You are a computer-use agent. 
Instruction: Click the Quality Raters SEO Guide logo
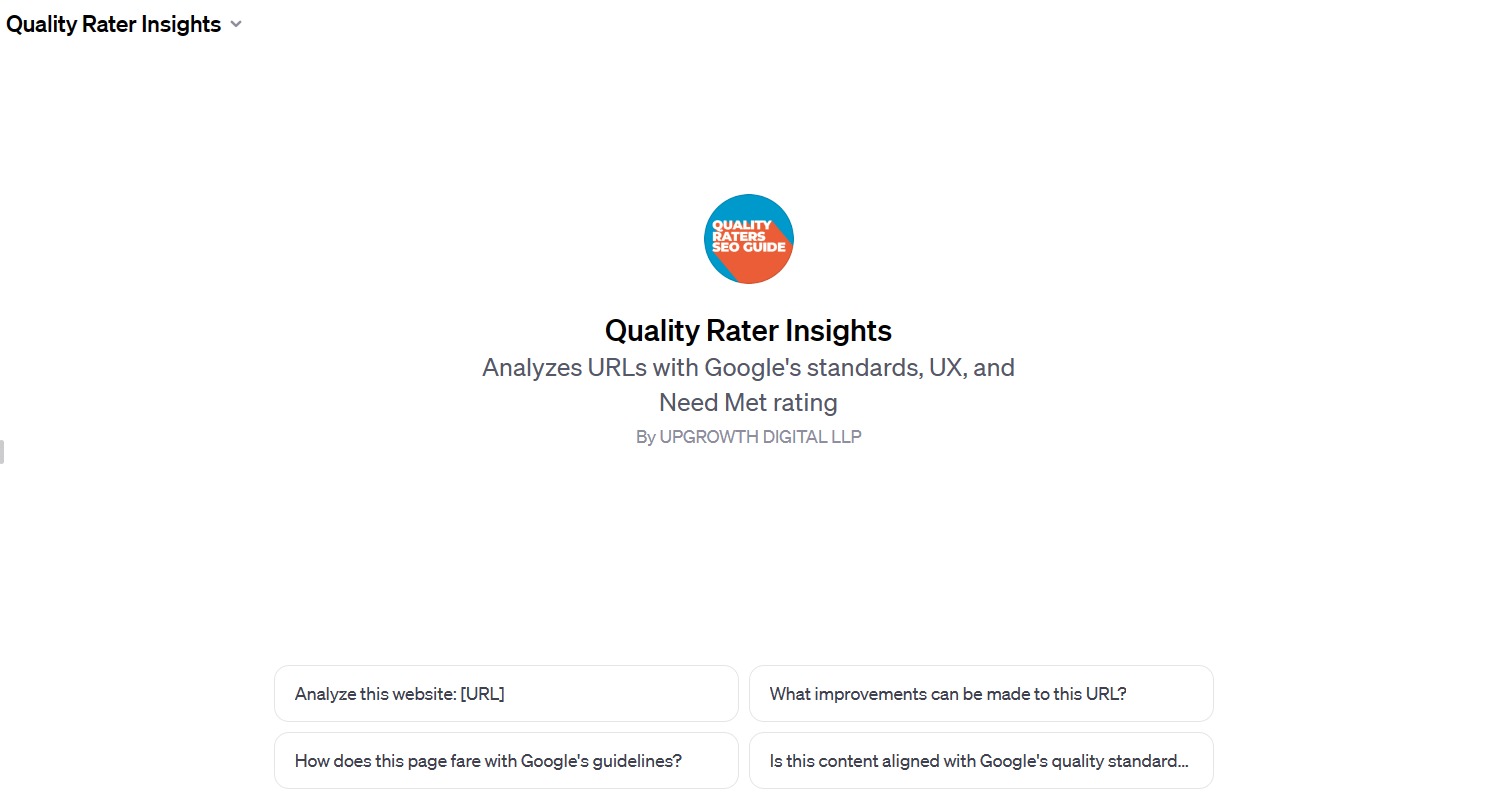(x=748, y=239)
